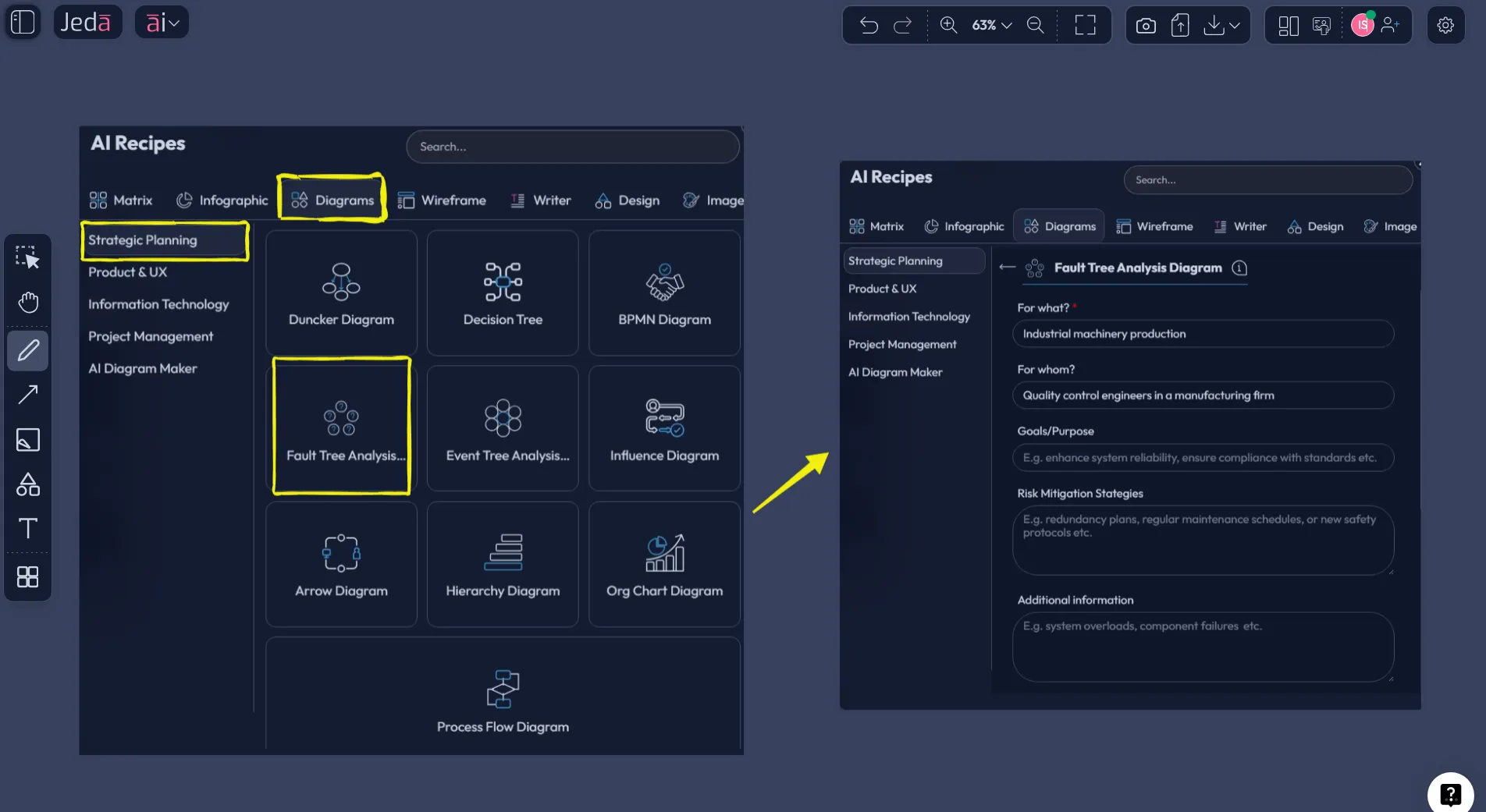
Task: Take a screenshot with camera icon
Action: pyautogui.click(x=1146, y=26)
